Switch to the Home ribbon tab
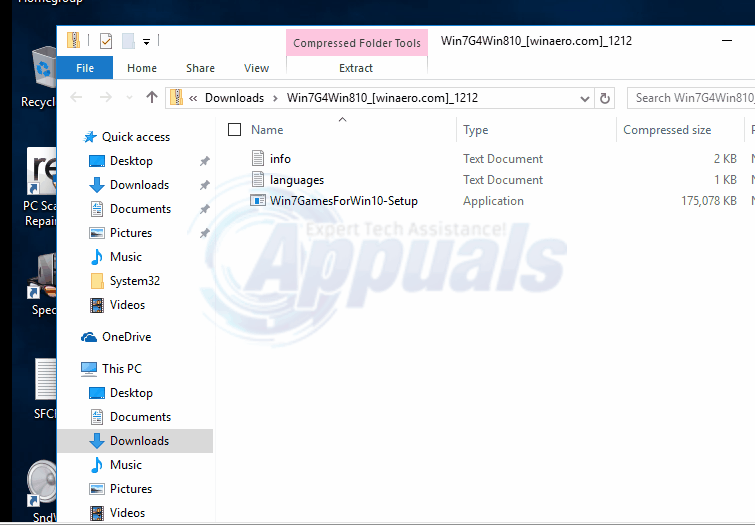The image size is (755, 526). pyautogui.click(x=142, y=68)
